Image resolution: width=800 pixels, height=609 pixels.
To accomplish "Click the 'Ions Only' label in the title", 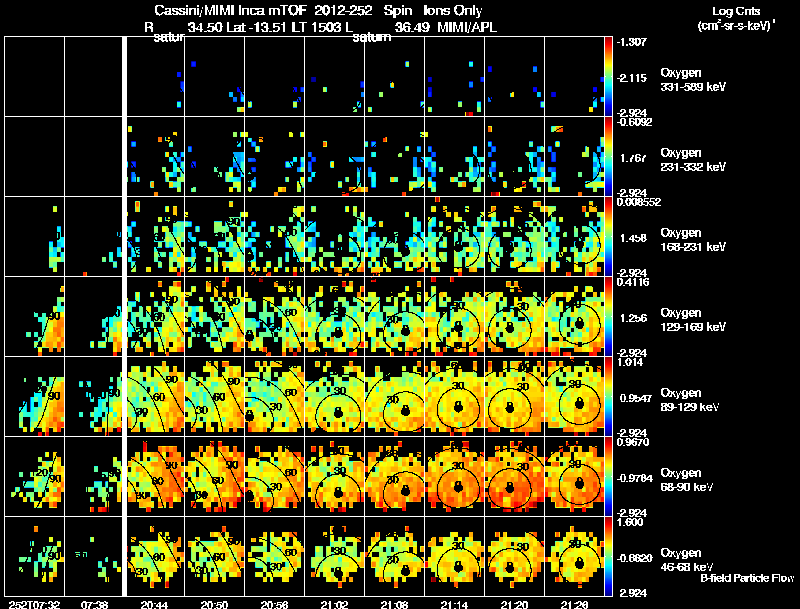I will [453, 10].
